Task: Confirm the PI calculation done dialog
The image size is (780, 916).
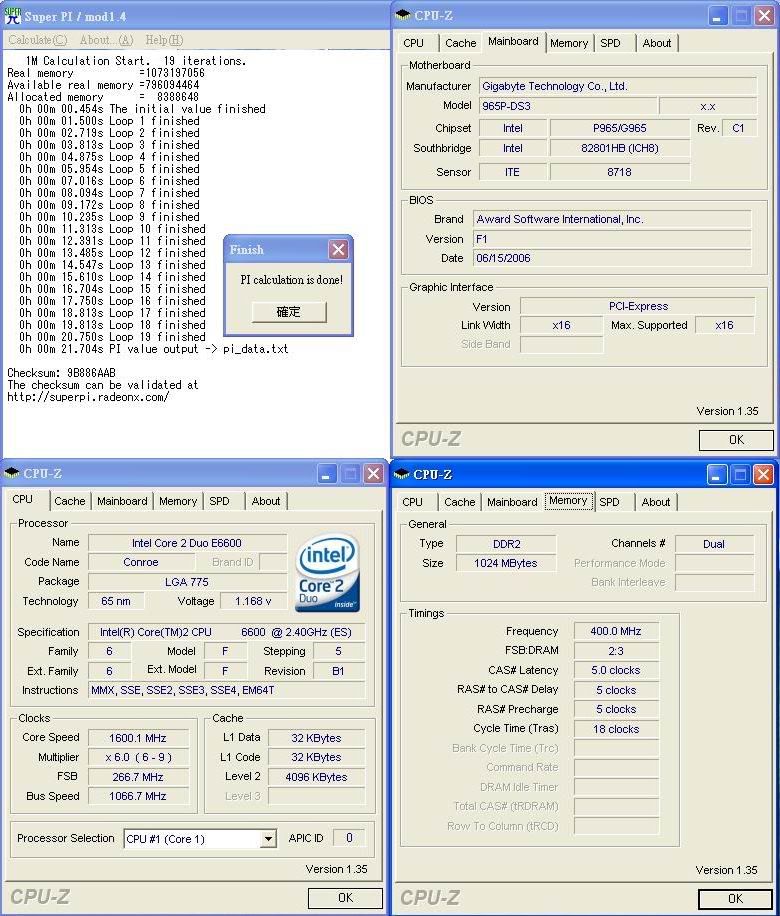Action: pos(289,312)
